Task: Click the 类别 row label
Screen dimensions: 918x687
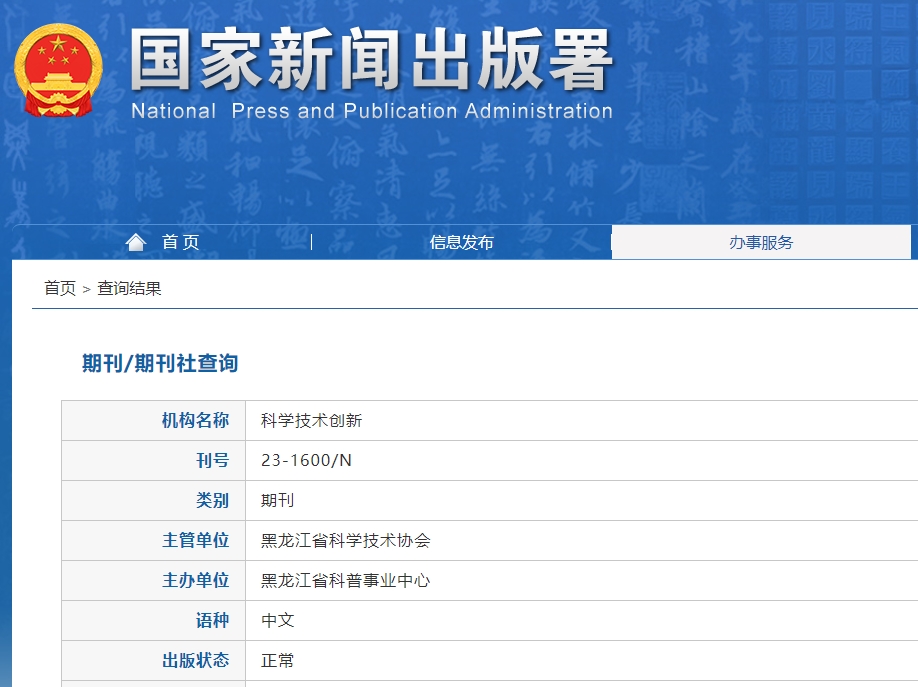Action: tap(212, 500)
